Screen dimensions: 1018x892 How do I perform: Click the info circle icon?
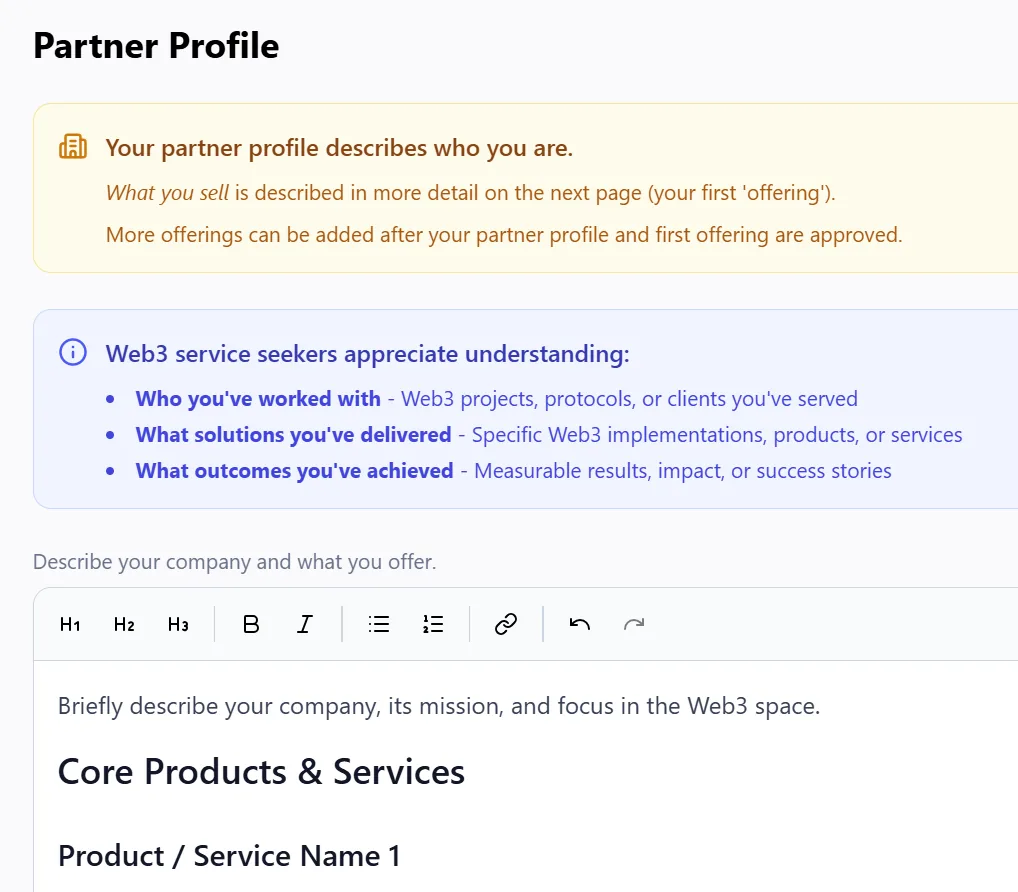click(x=73, y=353)
